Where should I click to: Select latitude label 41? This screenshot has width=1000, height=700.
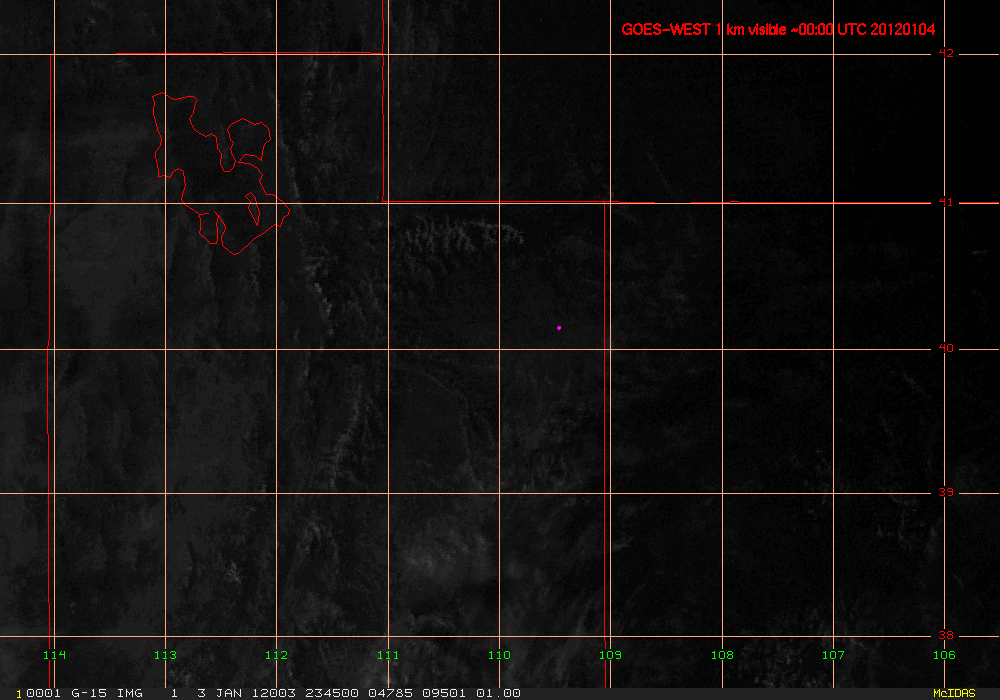click(946, 202)
